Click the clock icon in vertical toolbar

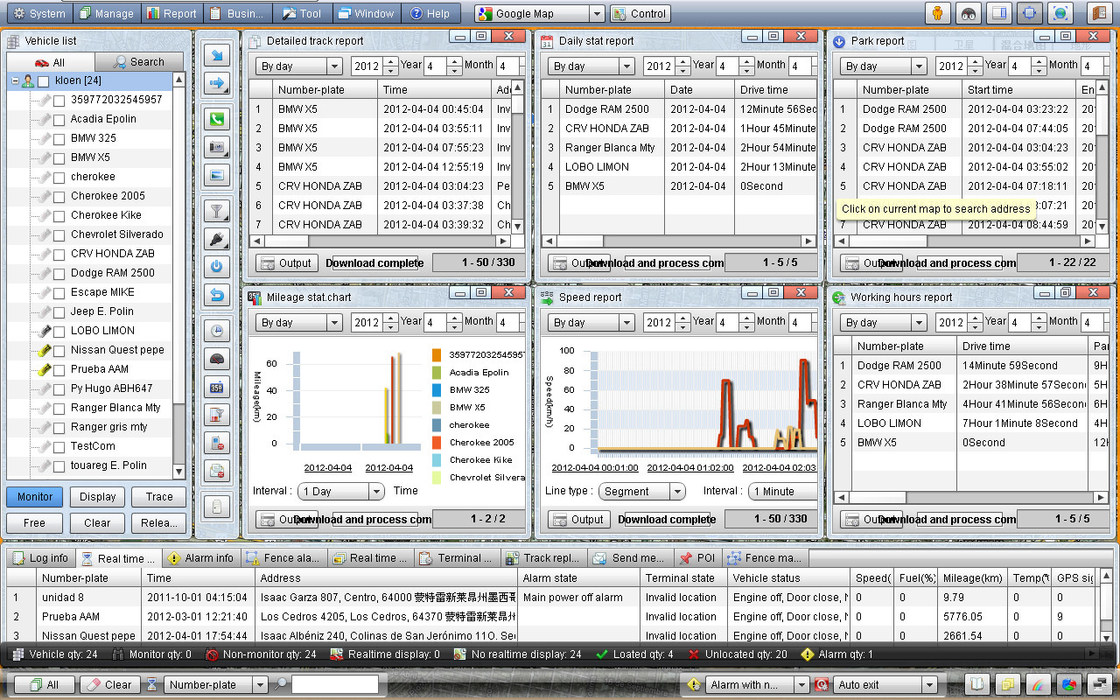click(216, 332)
